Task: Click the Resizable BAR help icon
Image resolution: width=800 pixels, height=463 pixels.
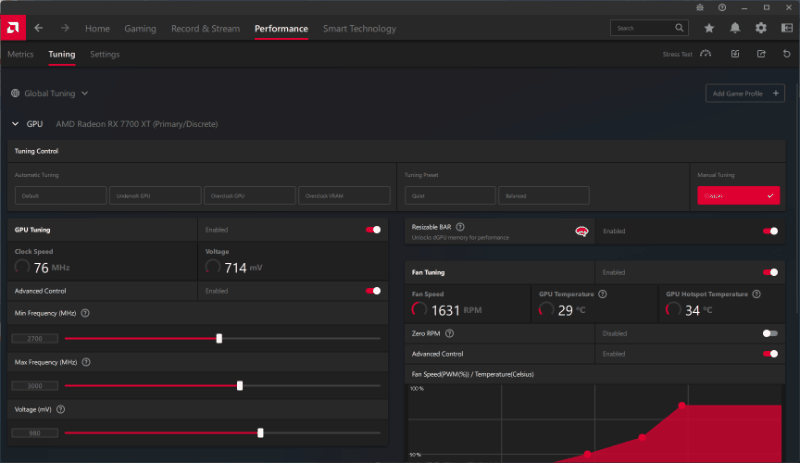Action: click(460, 227)
